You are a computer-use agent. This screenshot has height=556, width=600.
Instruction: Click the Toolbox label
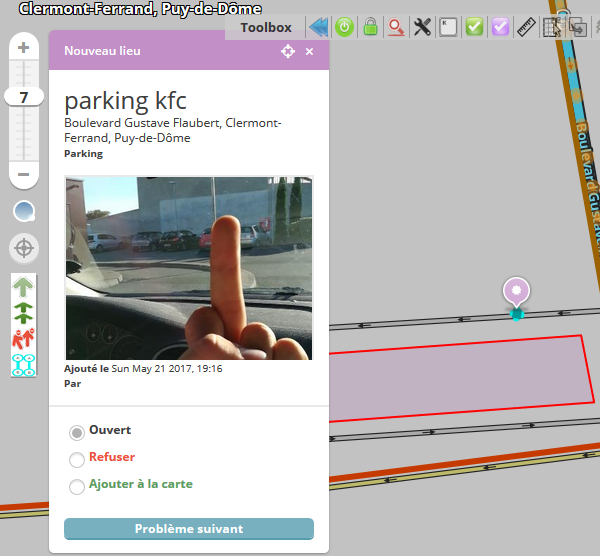point(266,28)
